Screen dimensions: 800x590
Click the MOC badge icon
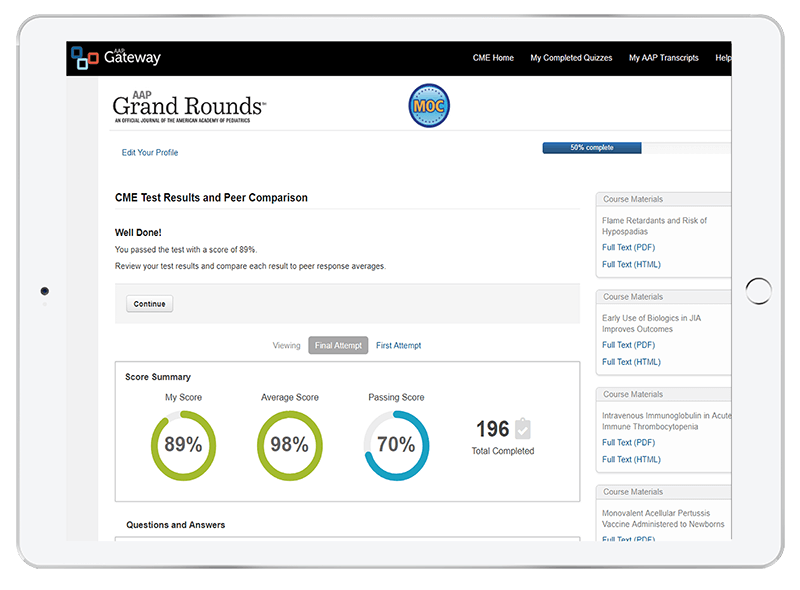click(429, 105)
